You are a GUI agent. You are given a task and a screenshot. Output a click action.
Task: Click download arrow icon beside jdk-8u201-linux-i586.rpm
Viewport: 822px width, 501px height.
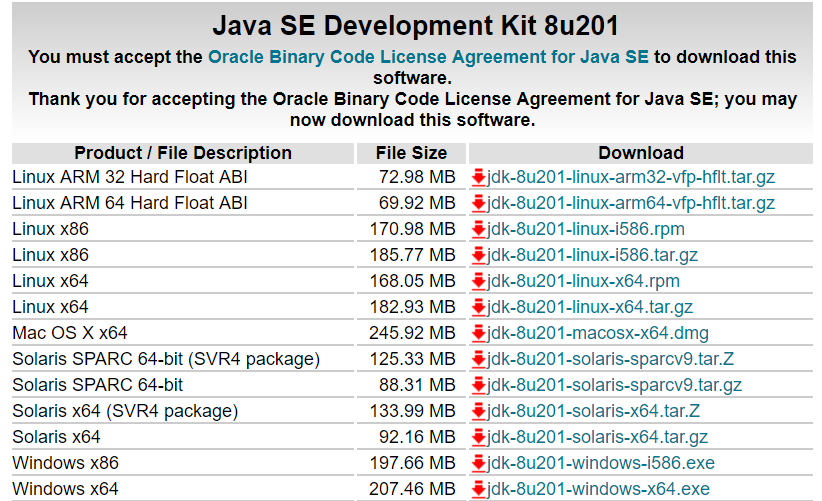tap(478, 230)
